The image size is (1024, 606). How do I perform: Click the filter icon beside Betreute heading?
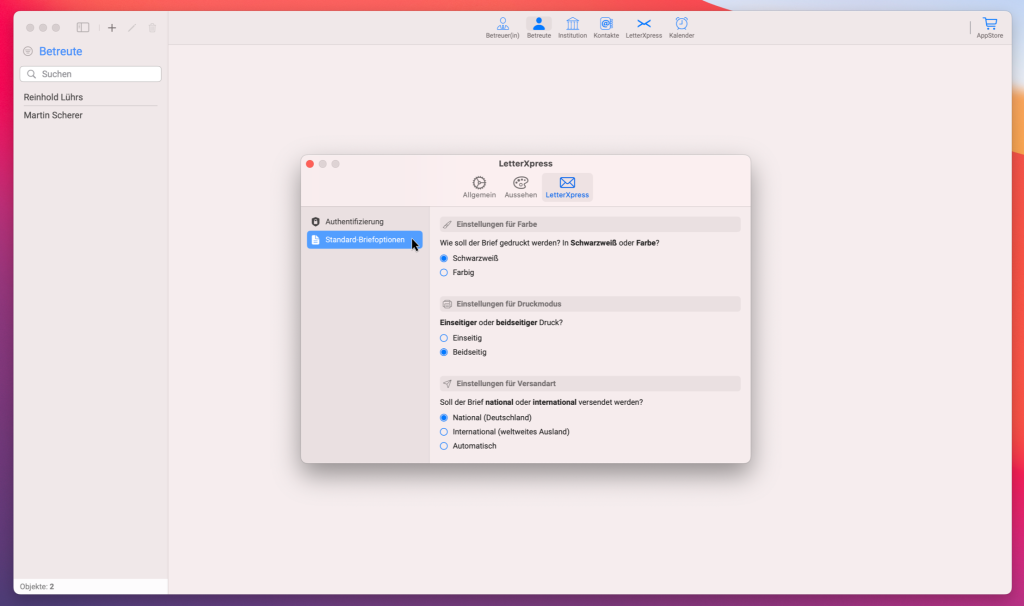[28, 52]
